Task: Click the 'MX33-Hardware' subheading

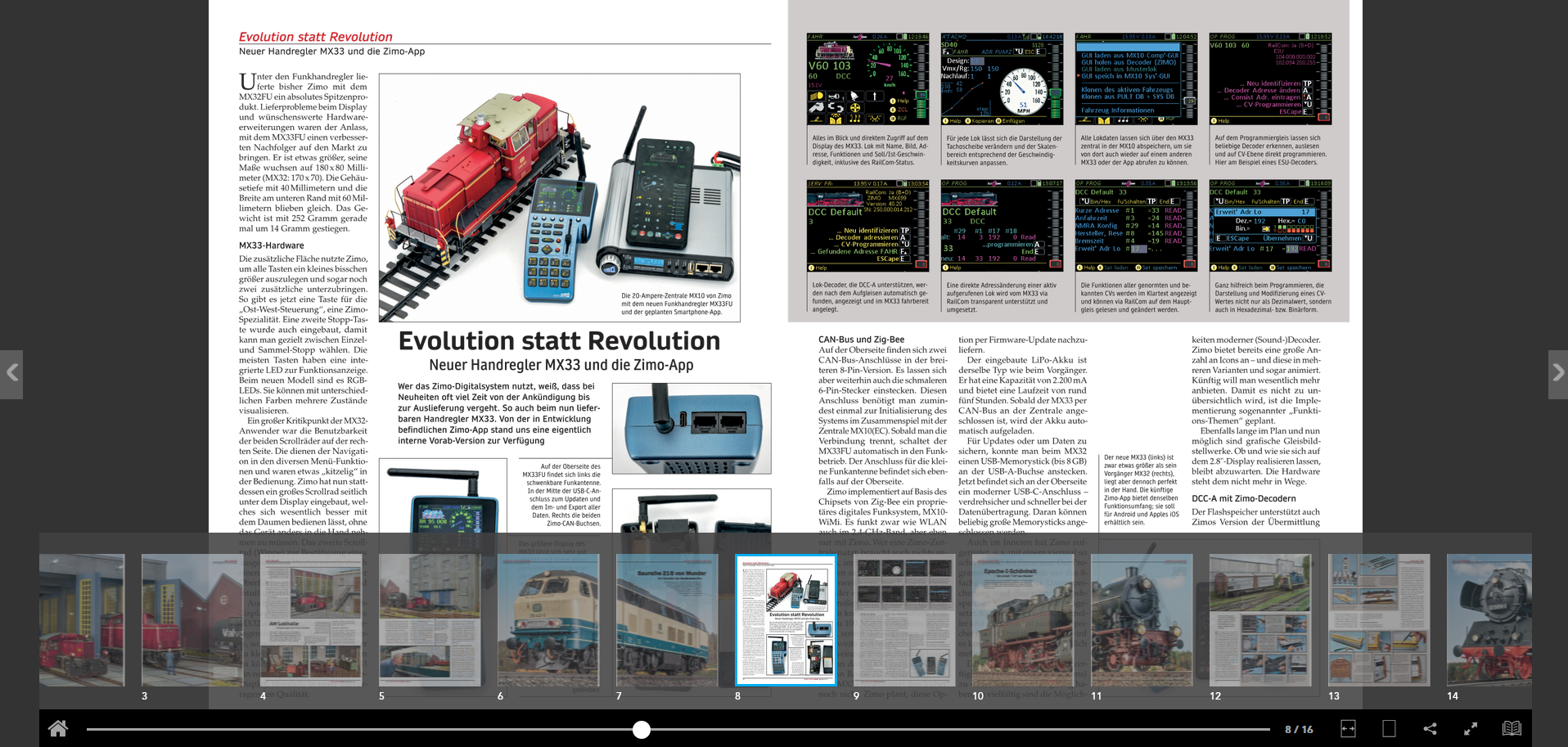Action: (271, 245)
